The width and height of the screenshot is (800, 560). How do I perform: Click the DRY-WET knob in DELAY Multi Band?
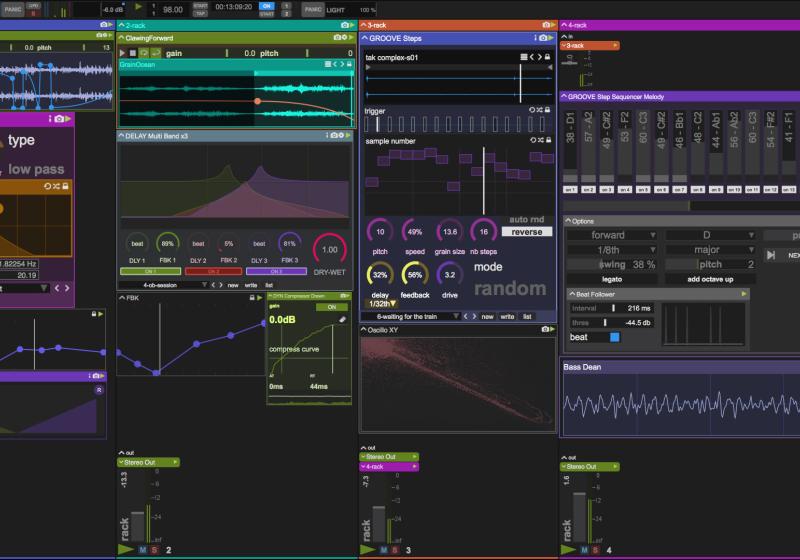point(331,249)
